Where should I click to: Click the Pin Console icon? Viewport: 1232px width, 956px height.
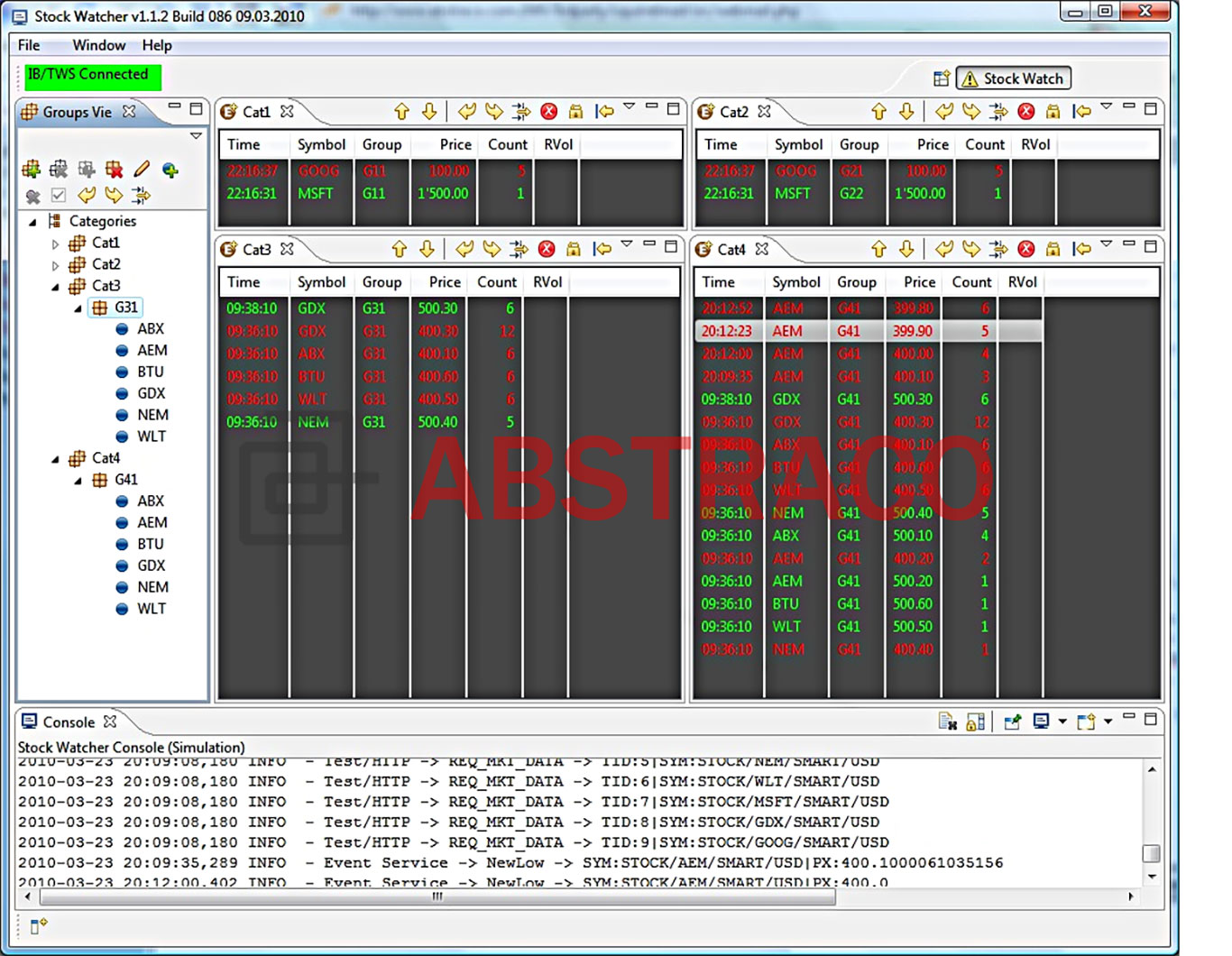(1012, 722)
